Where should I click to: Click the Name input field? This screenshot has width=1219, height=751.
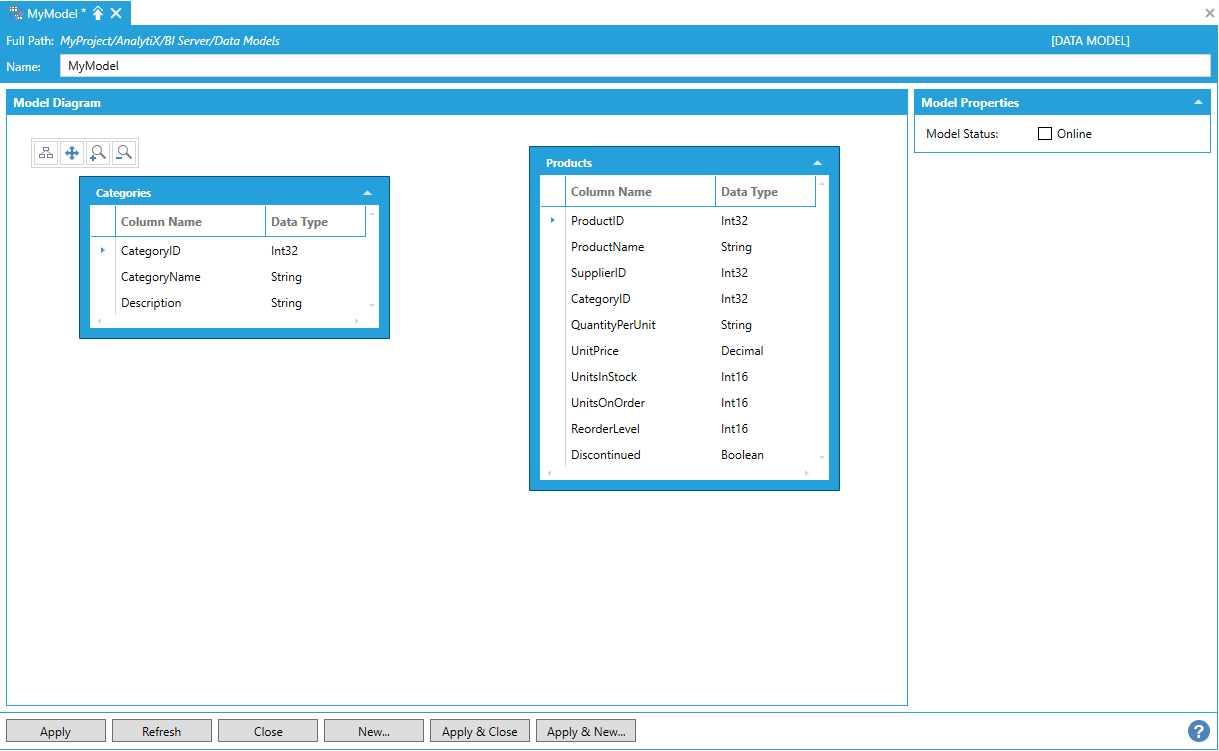(634, 66)
